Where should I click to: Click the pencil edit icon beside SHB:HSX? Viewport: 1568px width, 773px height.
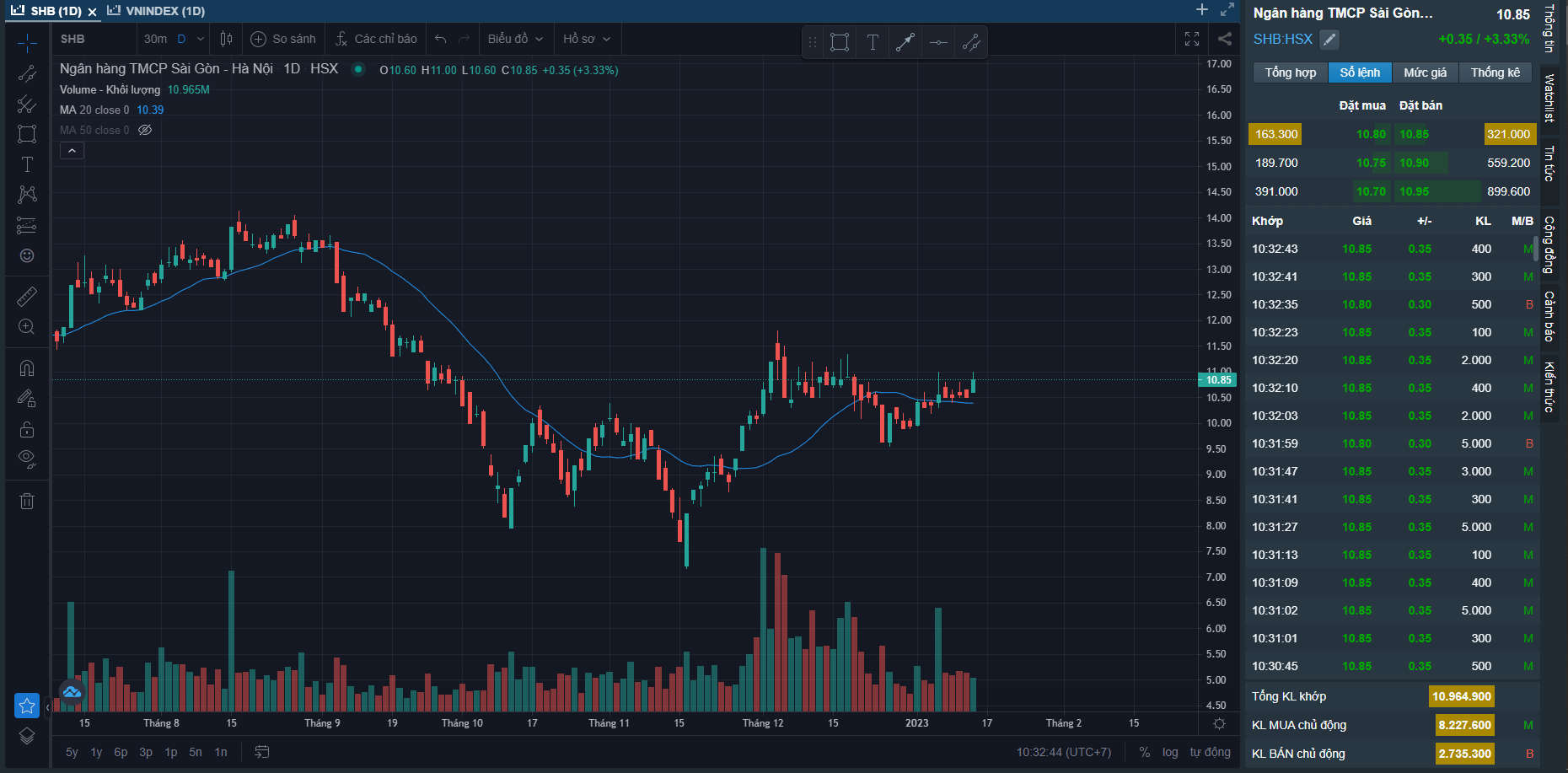click(1329, 39)
